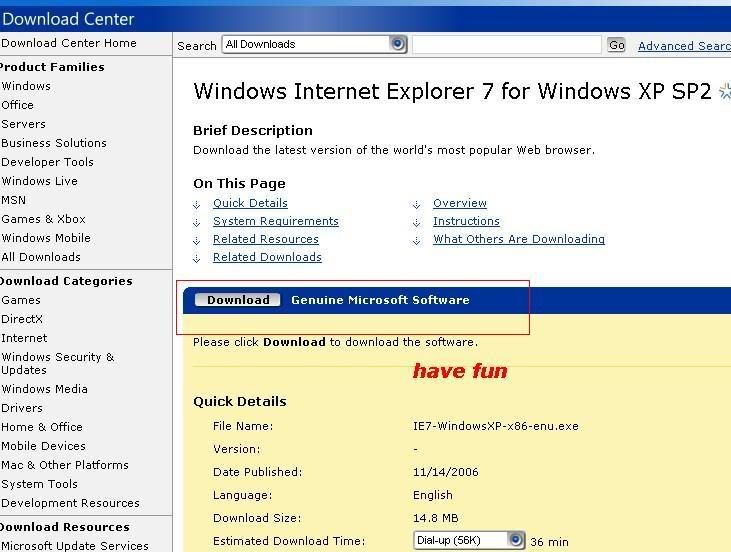Select MSN in sidebar
The width and height of the screenshot is (731, 552).
click(14, 200)
